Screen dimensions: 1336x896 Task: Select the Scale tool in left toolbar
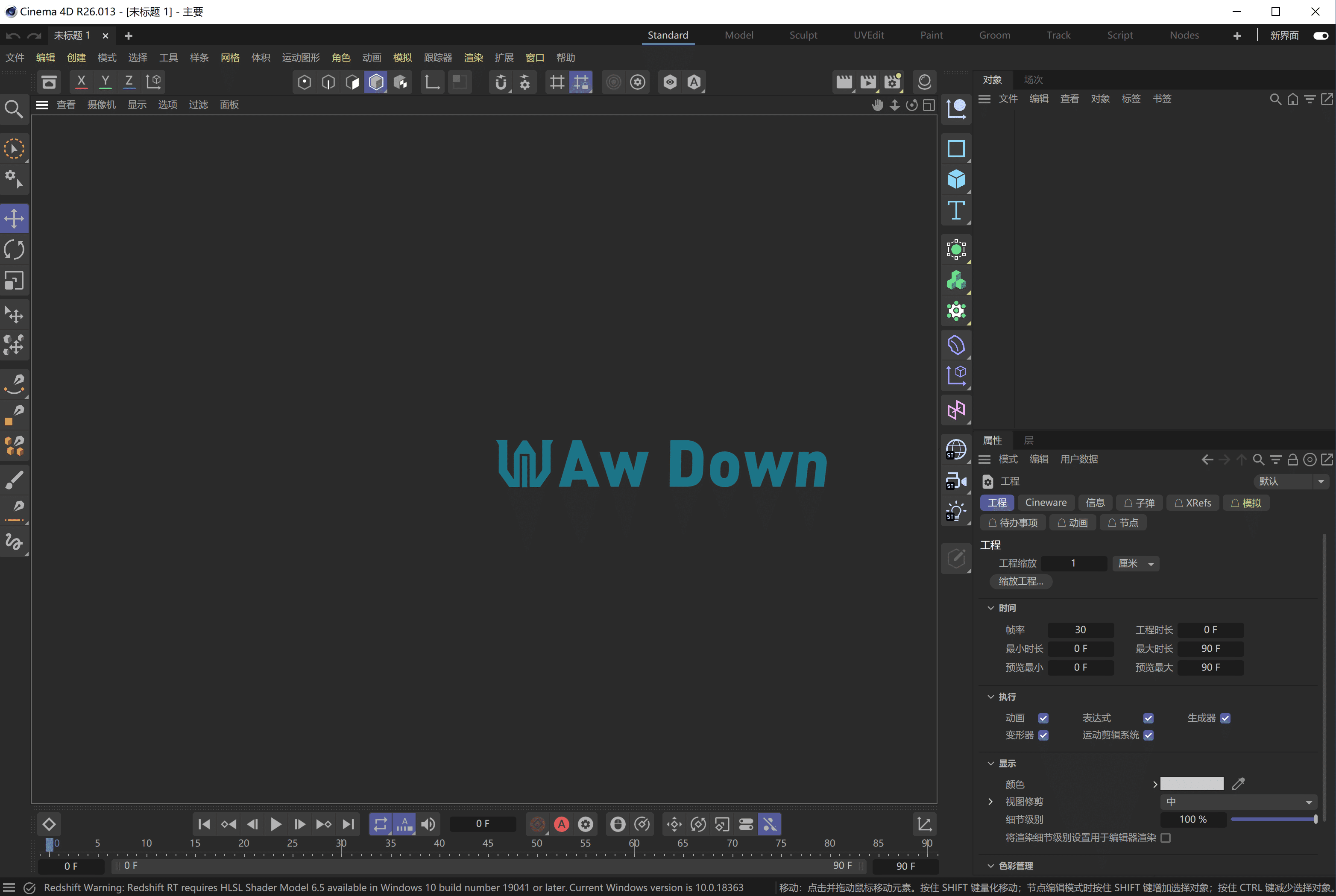(14, 281)
